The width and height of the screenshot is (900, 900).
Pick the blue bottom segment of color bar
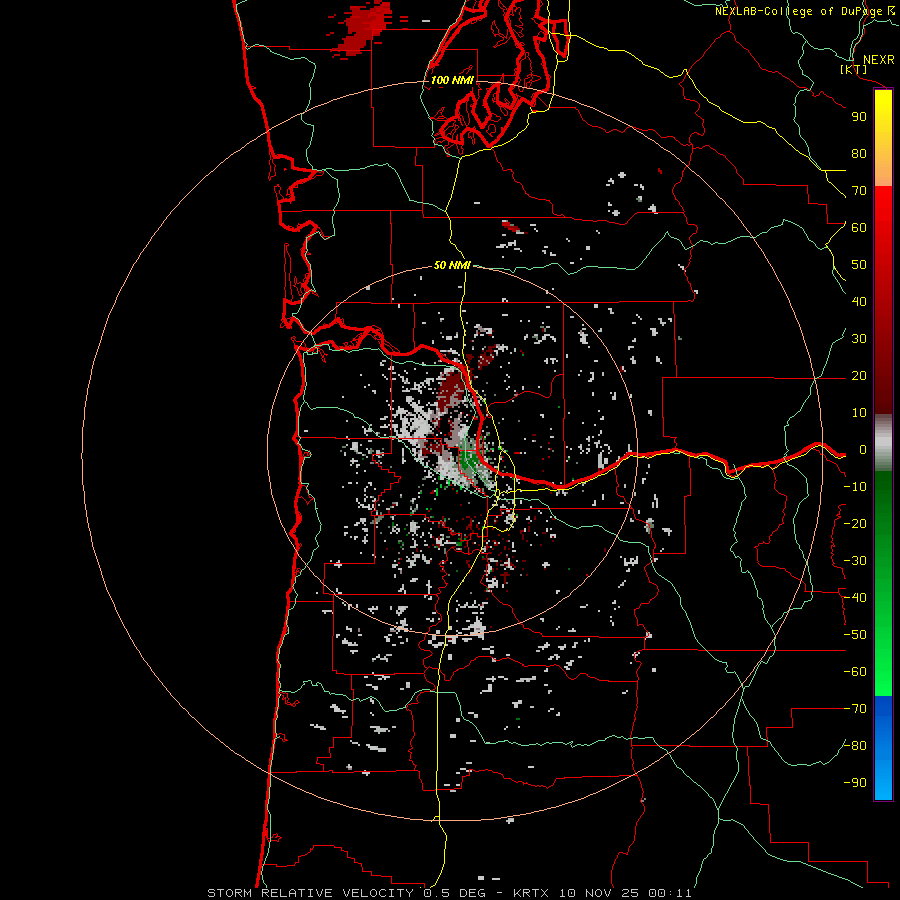pyautogui.click(x=883, y=748)
